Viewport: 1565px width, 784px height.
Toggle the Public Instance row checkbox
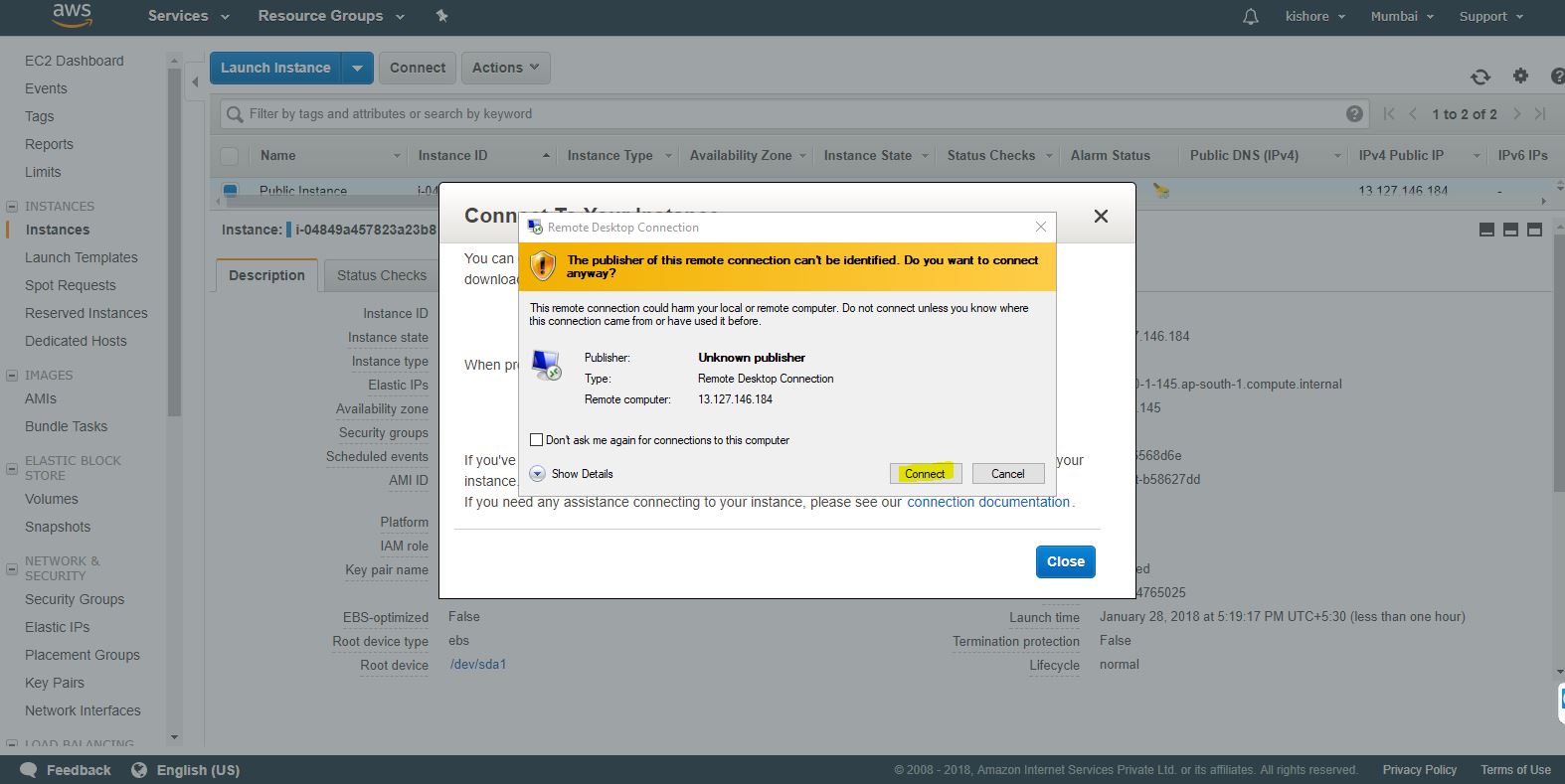[230, 190]
